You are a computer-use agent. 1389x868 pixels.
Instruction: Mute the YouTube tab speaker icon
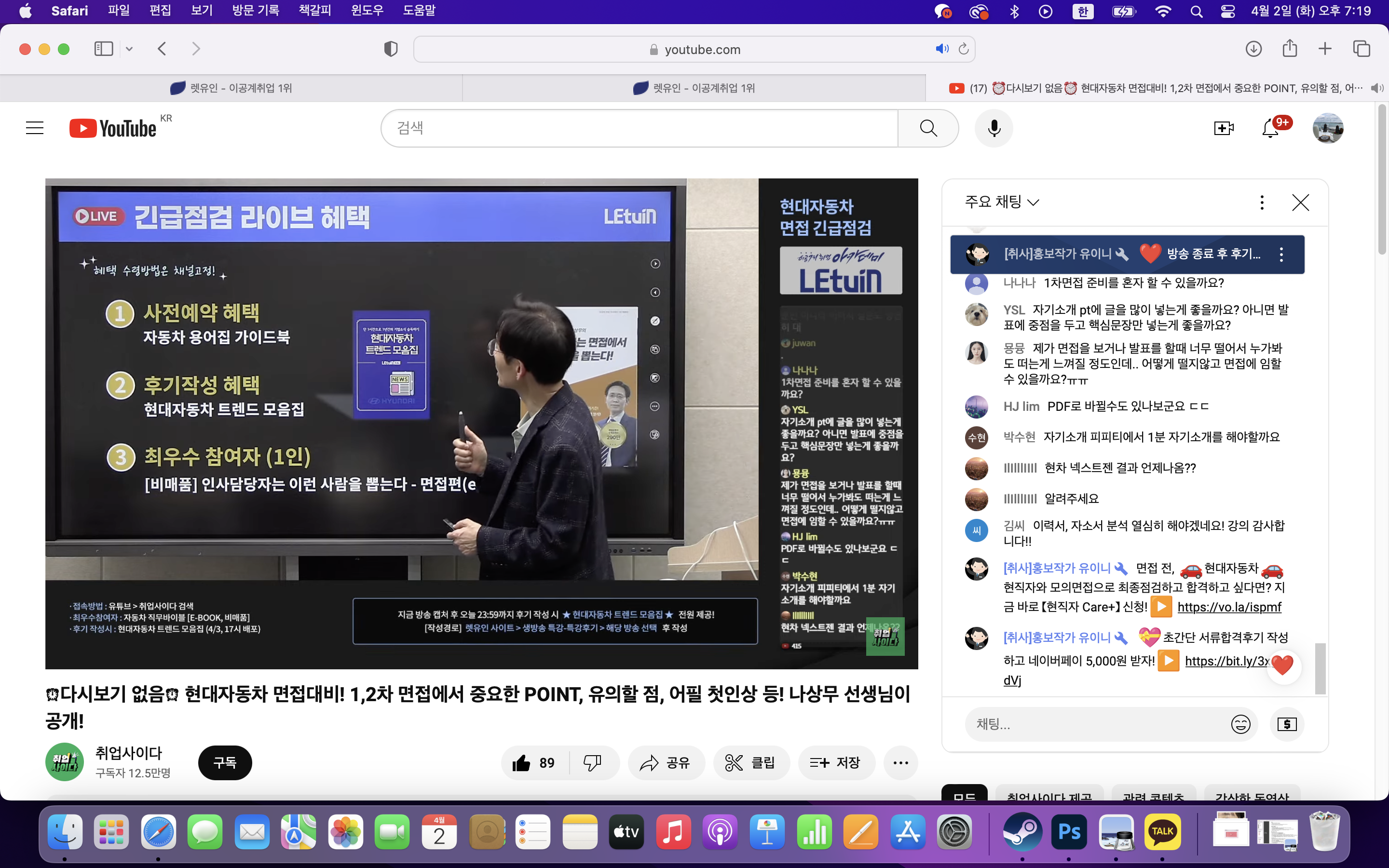coord(1376,88)
